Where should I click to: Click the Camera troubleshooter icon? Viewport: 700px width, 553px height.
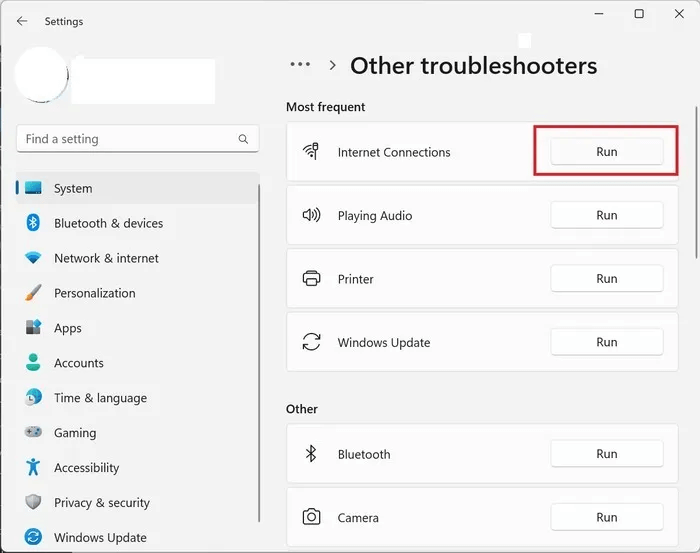(311, 517)
